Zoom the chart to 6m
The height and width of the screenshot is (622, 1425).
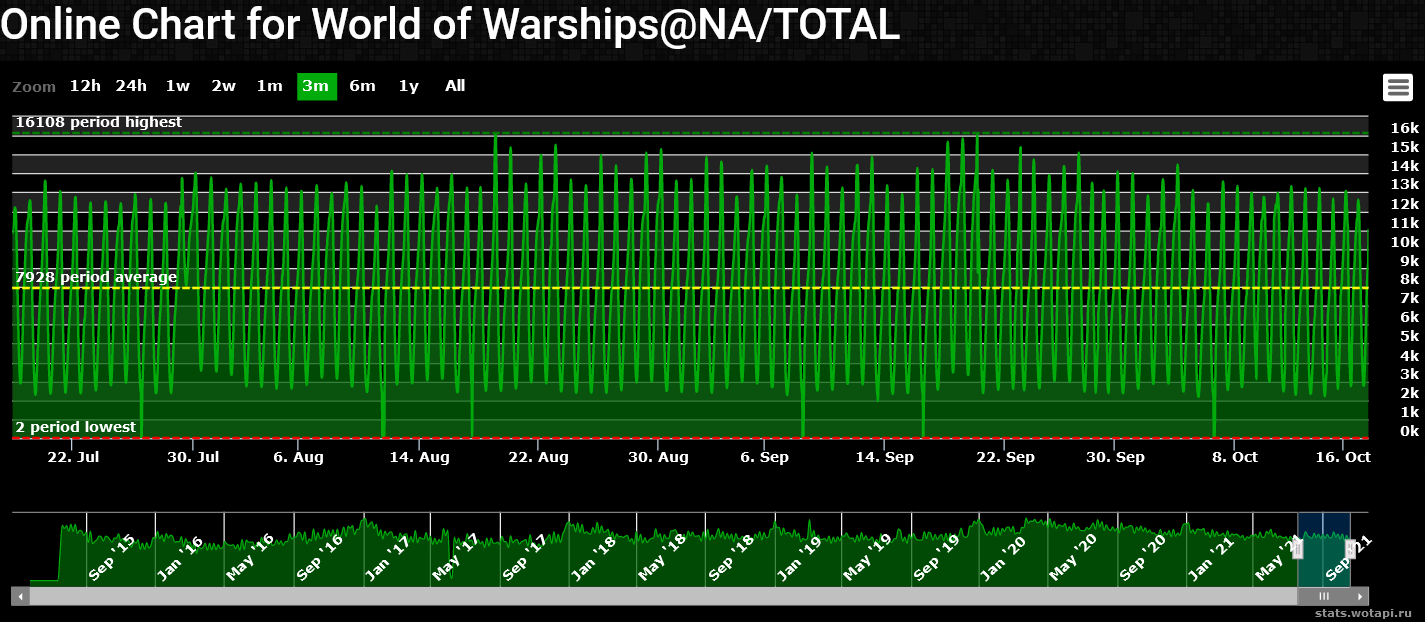pos(362,86)
